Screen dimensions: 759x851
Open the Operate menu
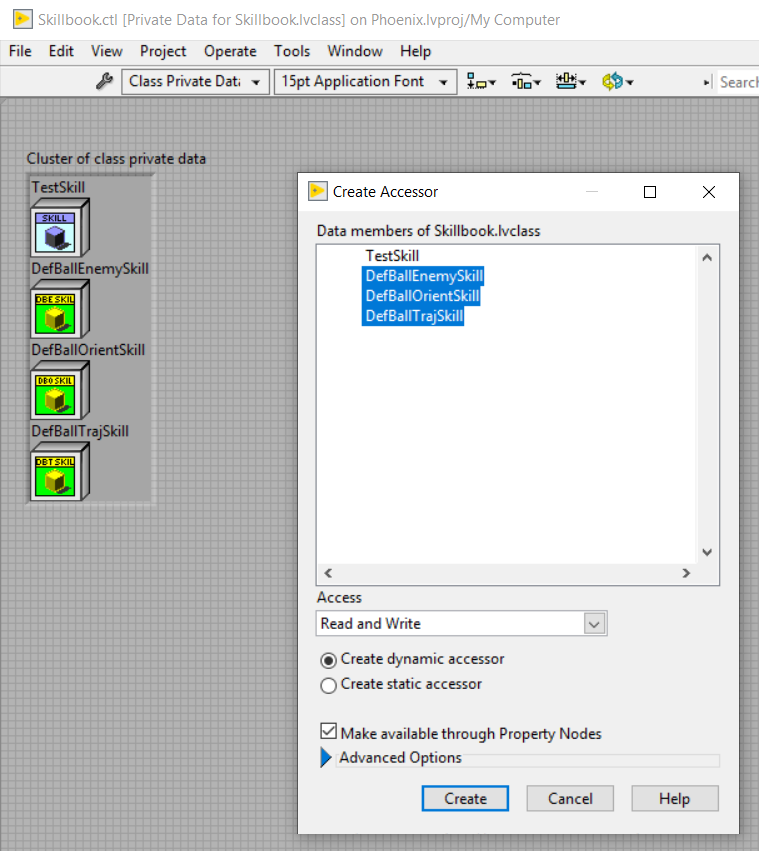click(230, 52)
